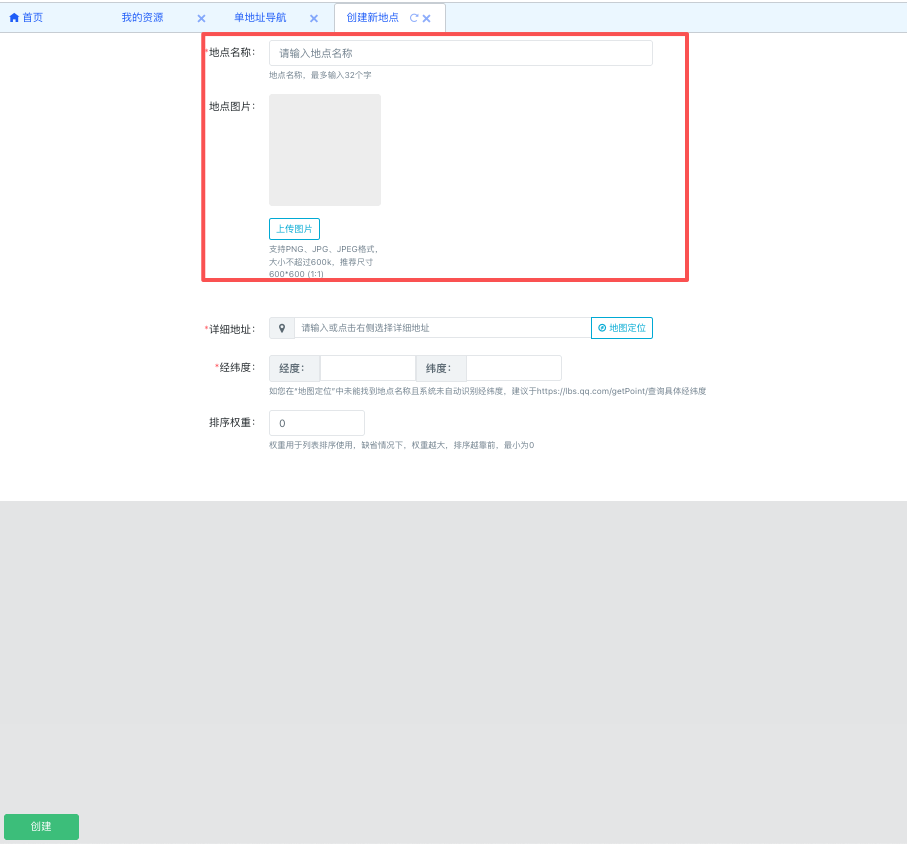The image size is (907, 844).
Task: Focus the 纬度 latitude input box
Action: (513, 368)
